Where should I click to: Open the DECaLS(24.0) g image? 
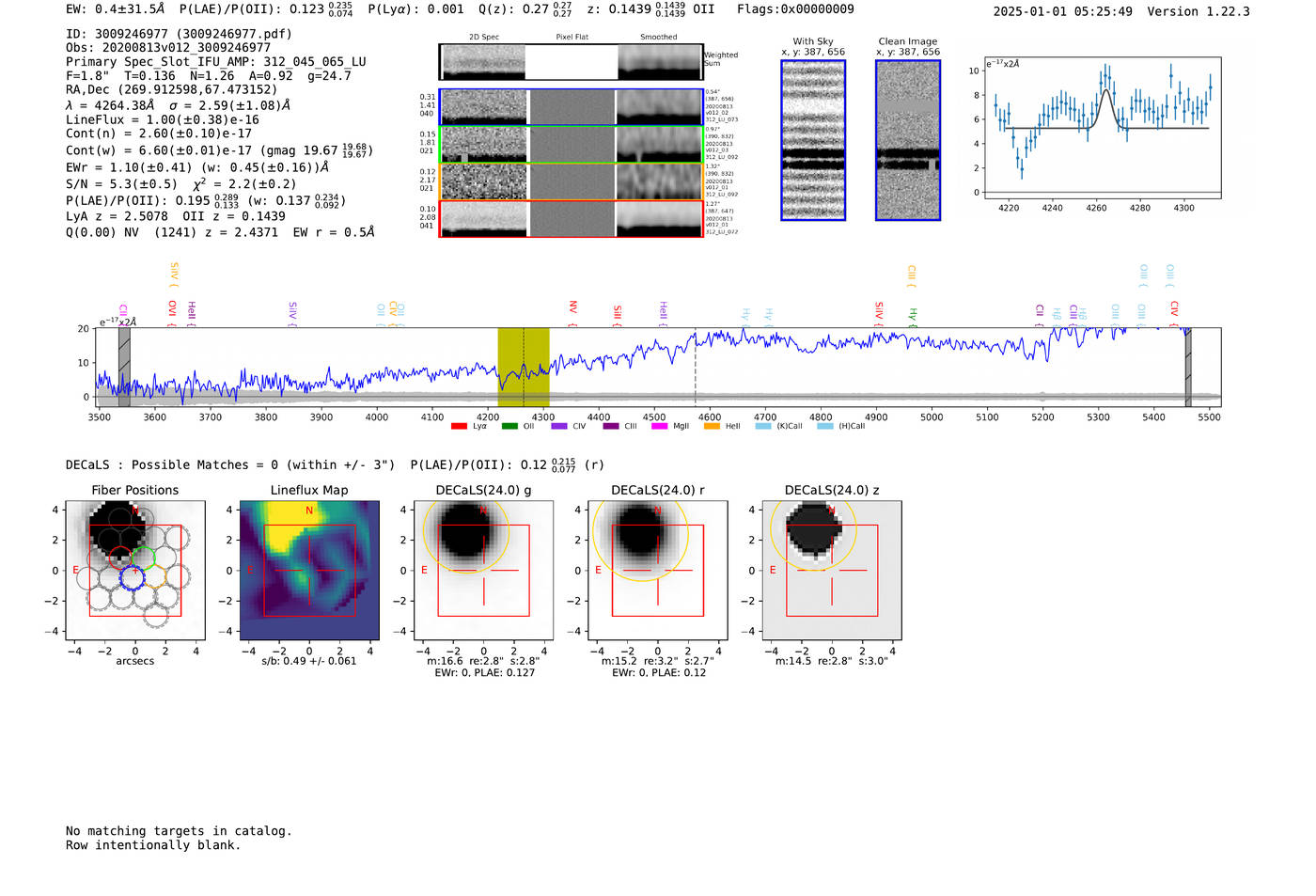click(484, 570)
